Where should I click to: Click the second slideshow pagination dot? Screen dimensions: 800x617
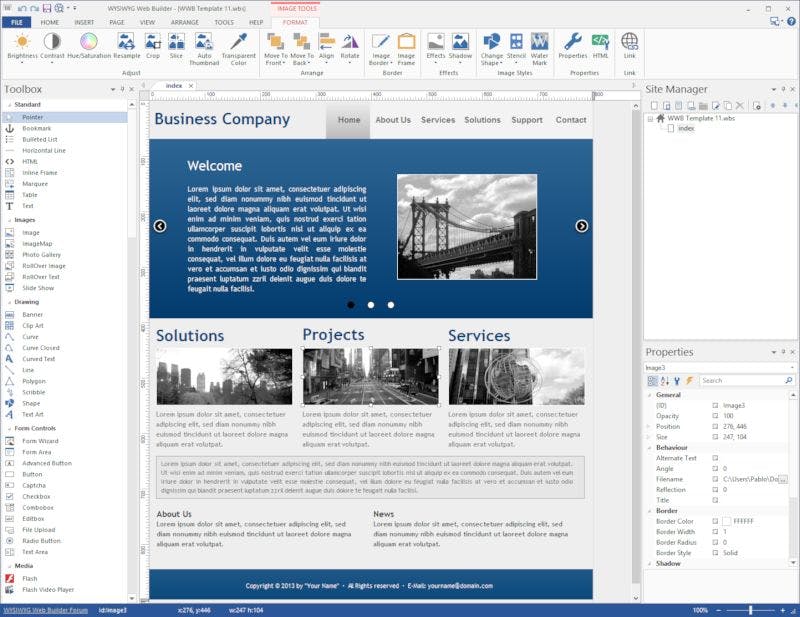pyautogui.click(x=371, y=304)
